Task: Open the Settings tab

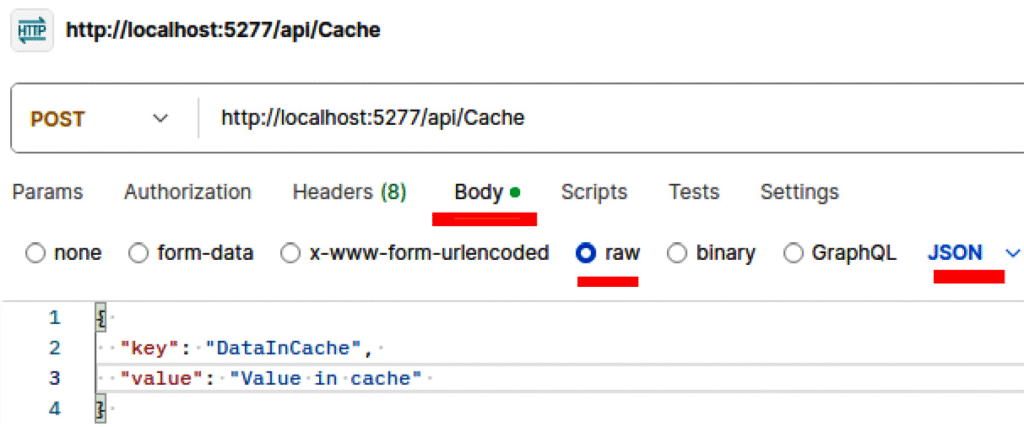Action: tap(799, 192)
